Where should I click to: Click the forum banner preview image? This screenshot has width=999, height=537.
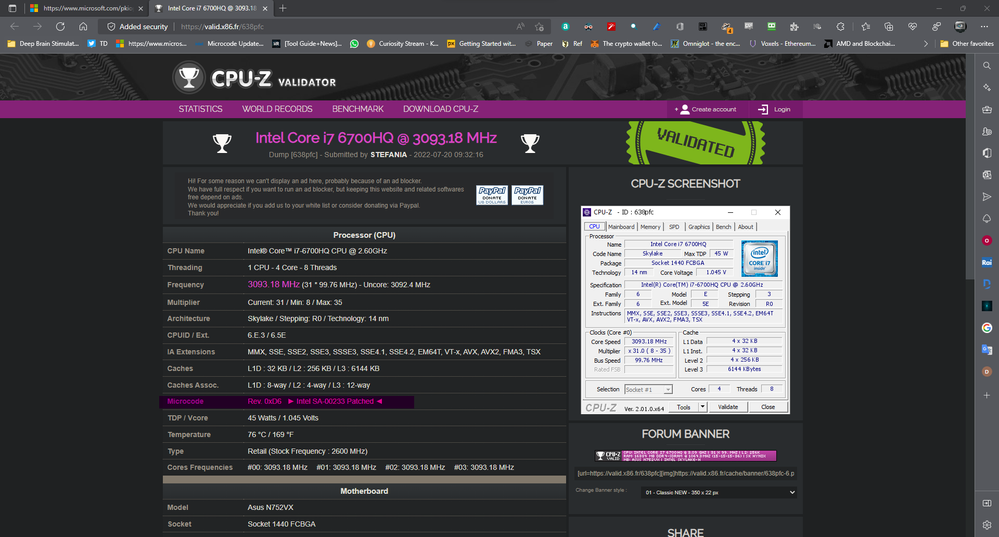click(x=686, y=455)
